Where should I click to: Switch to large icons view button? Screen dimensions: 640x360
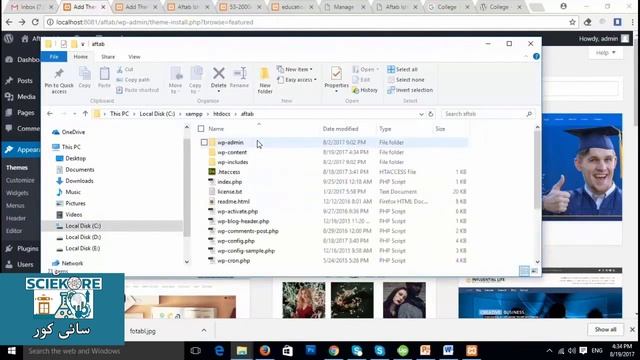534,271
